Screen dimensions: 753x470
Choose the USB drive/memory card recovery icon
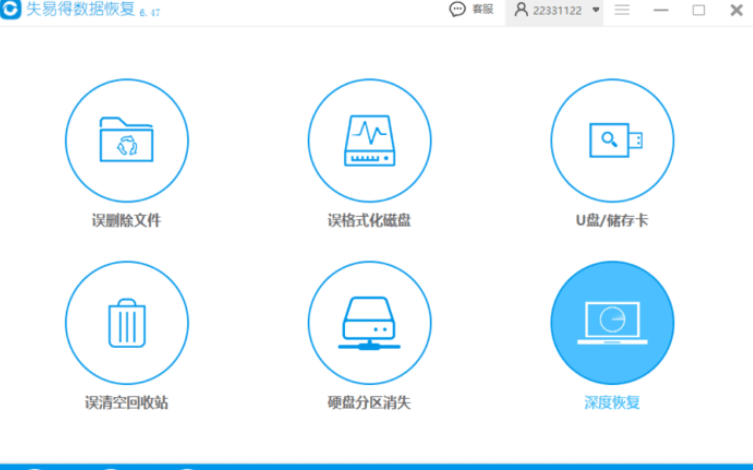(x=612, y=141)
